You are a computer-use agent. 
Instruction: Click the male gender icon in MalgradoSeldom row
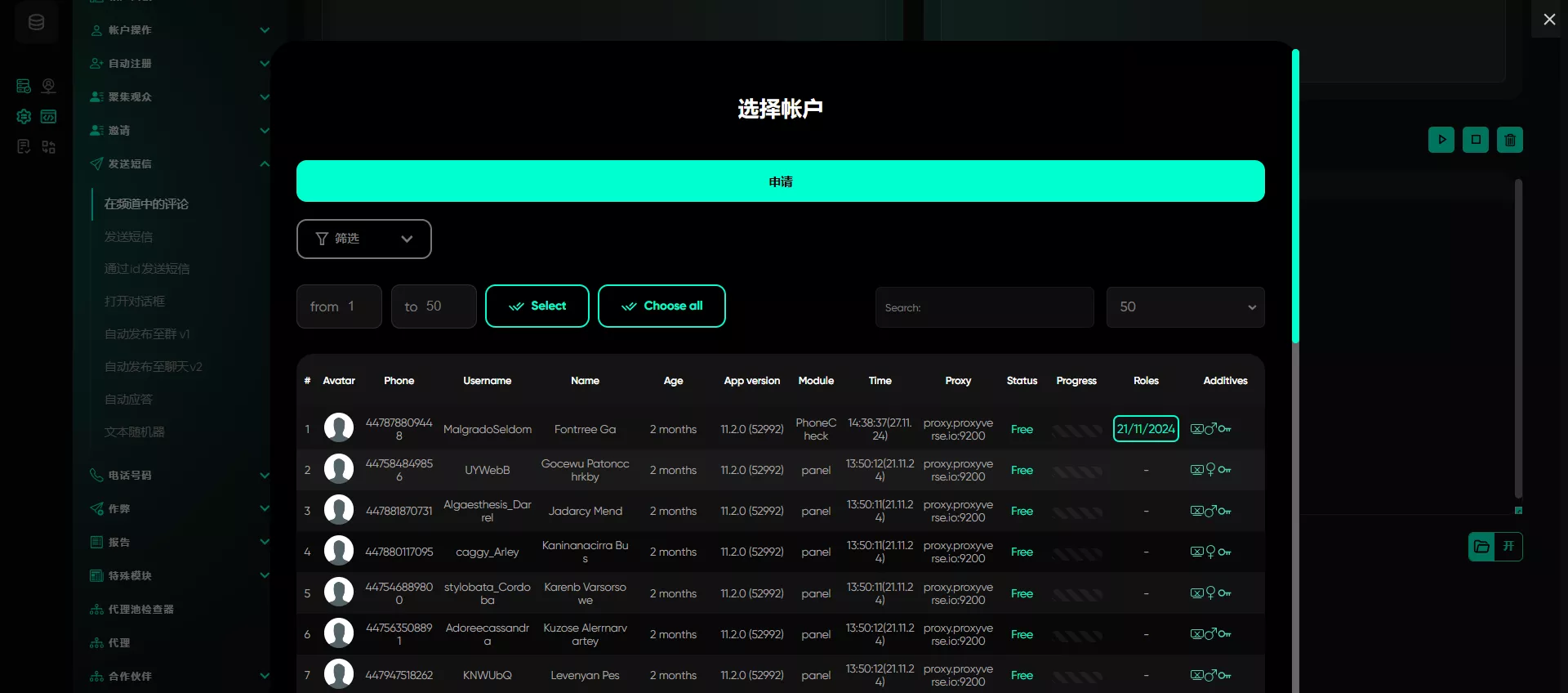(x=1211, y=429)
